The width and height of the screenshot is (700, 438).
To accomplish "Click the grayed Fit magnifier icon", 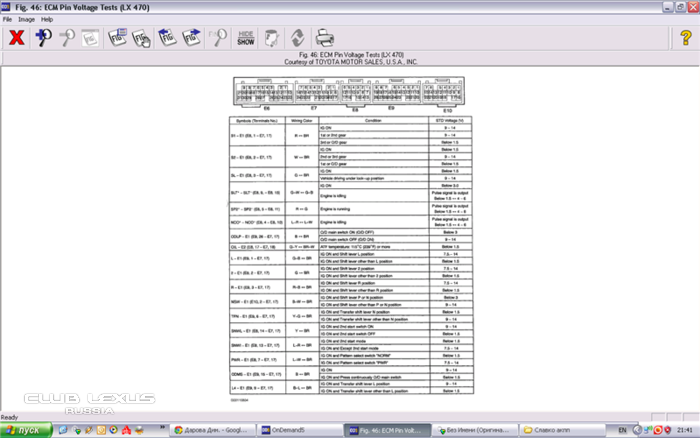I will coord(218,38).
